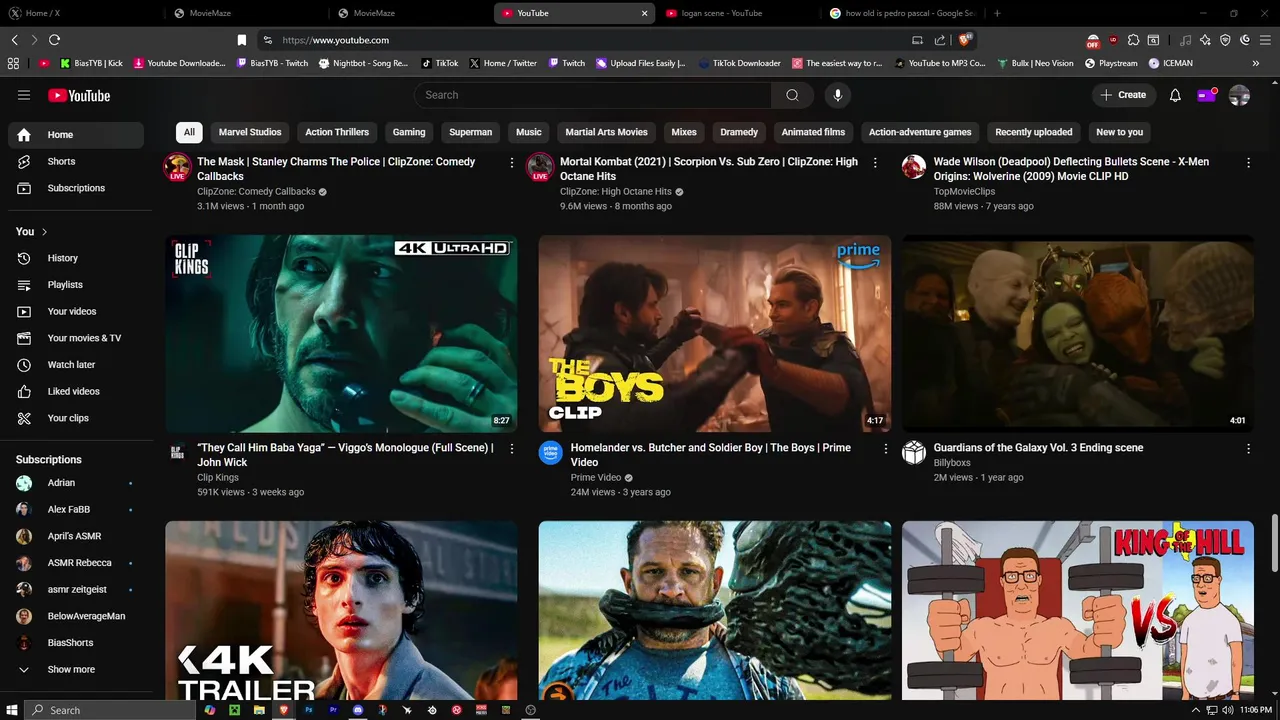This screenshot has width=1280, height=720.
Task: Select the Martial Arts Movies chip
Action: click(606, 132)
